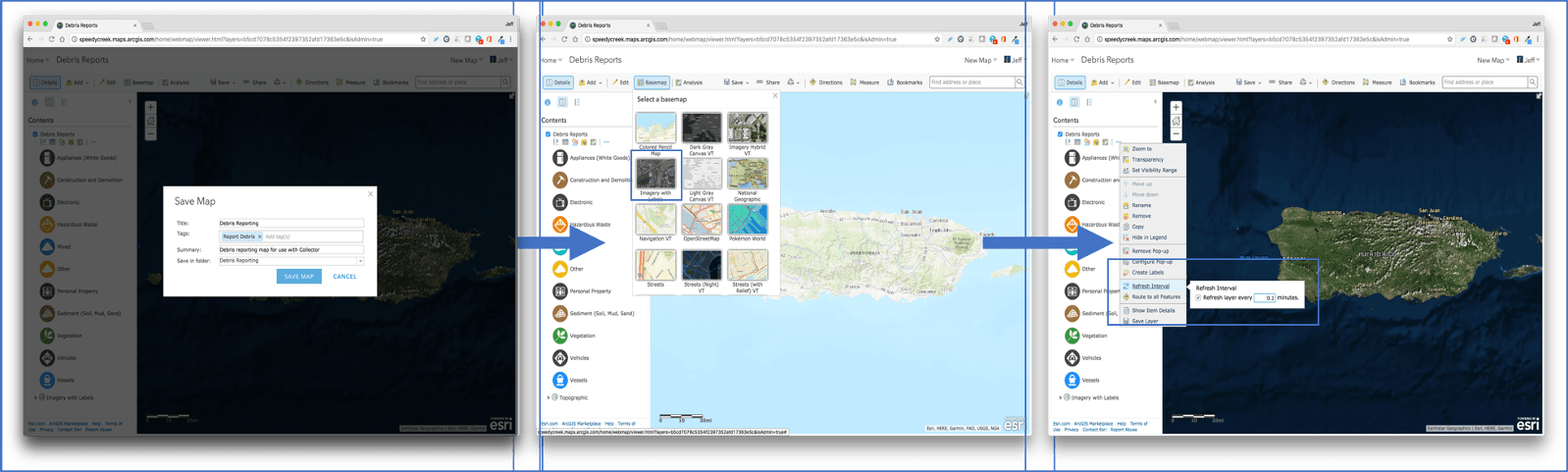Click the Summary field in the Save Map dialog

(x=290, y=249)
